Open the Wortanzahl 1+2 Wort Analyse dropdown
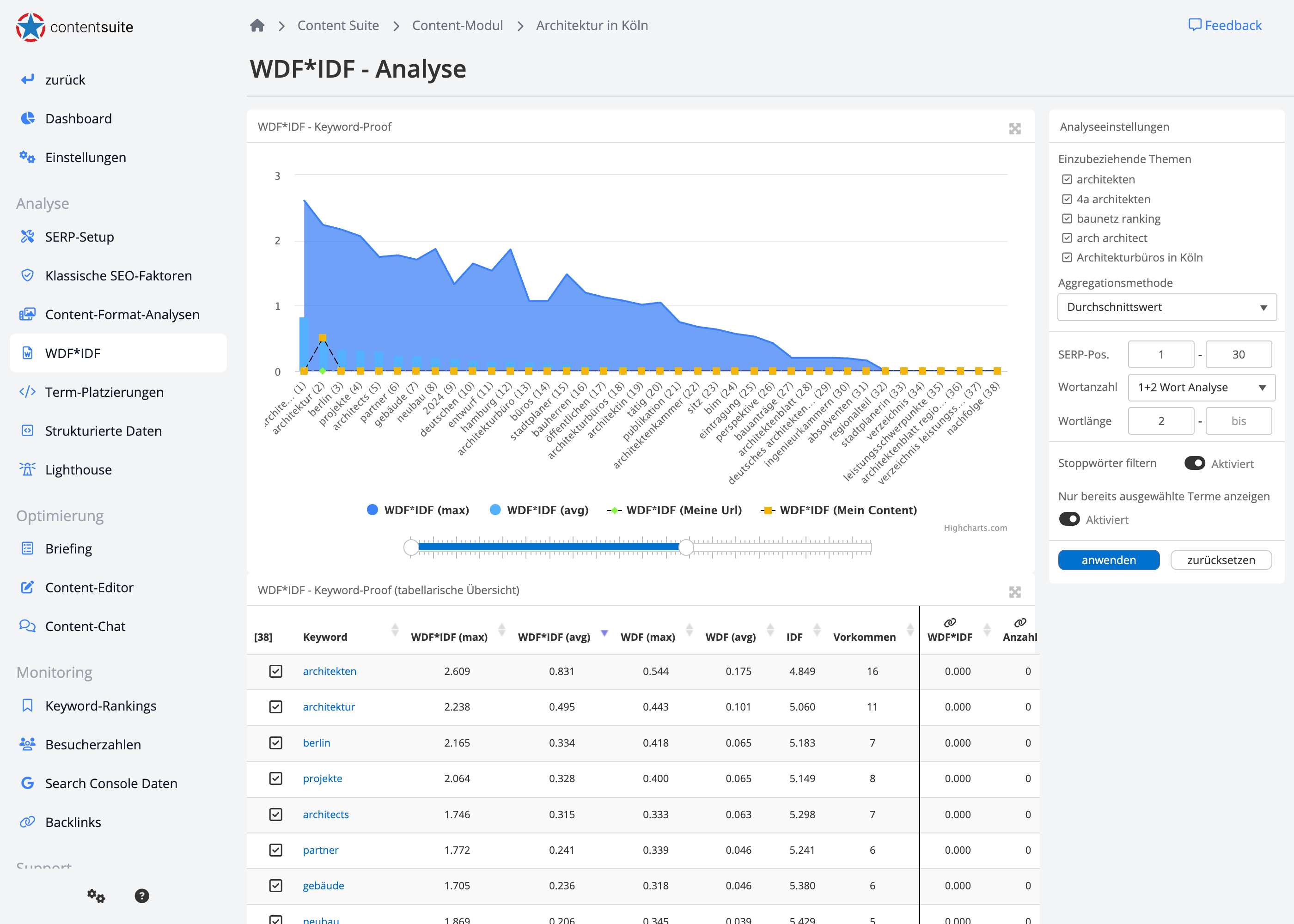The image size is (1294, 924). click(1201, 388)
